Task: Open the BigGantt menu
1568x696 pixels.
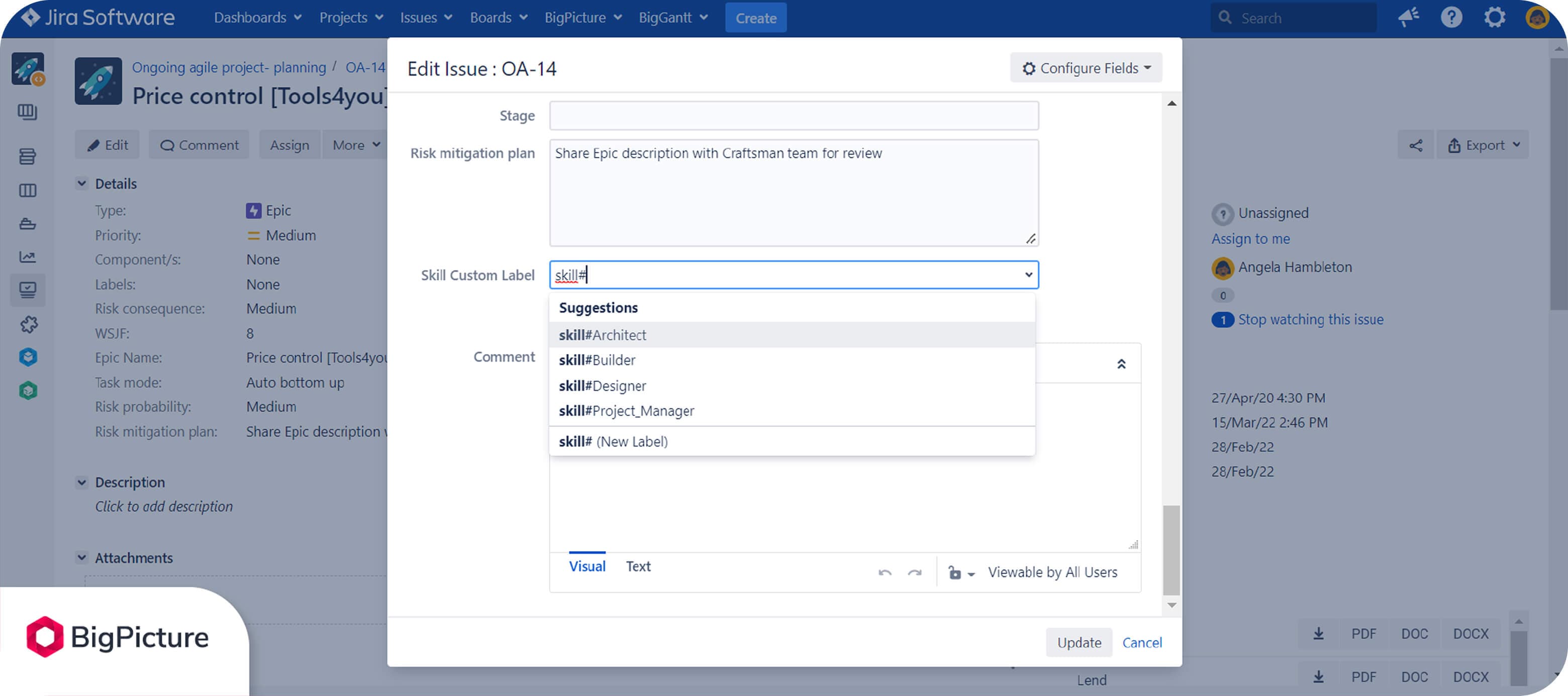Action: click(x=673, y=17)
